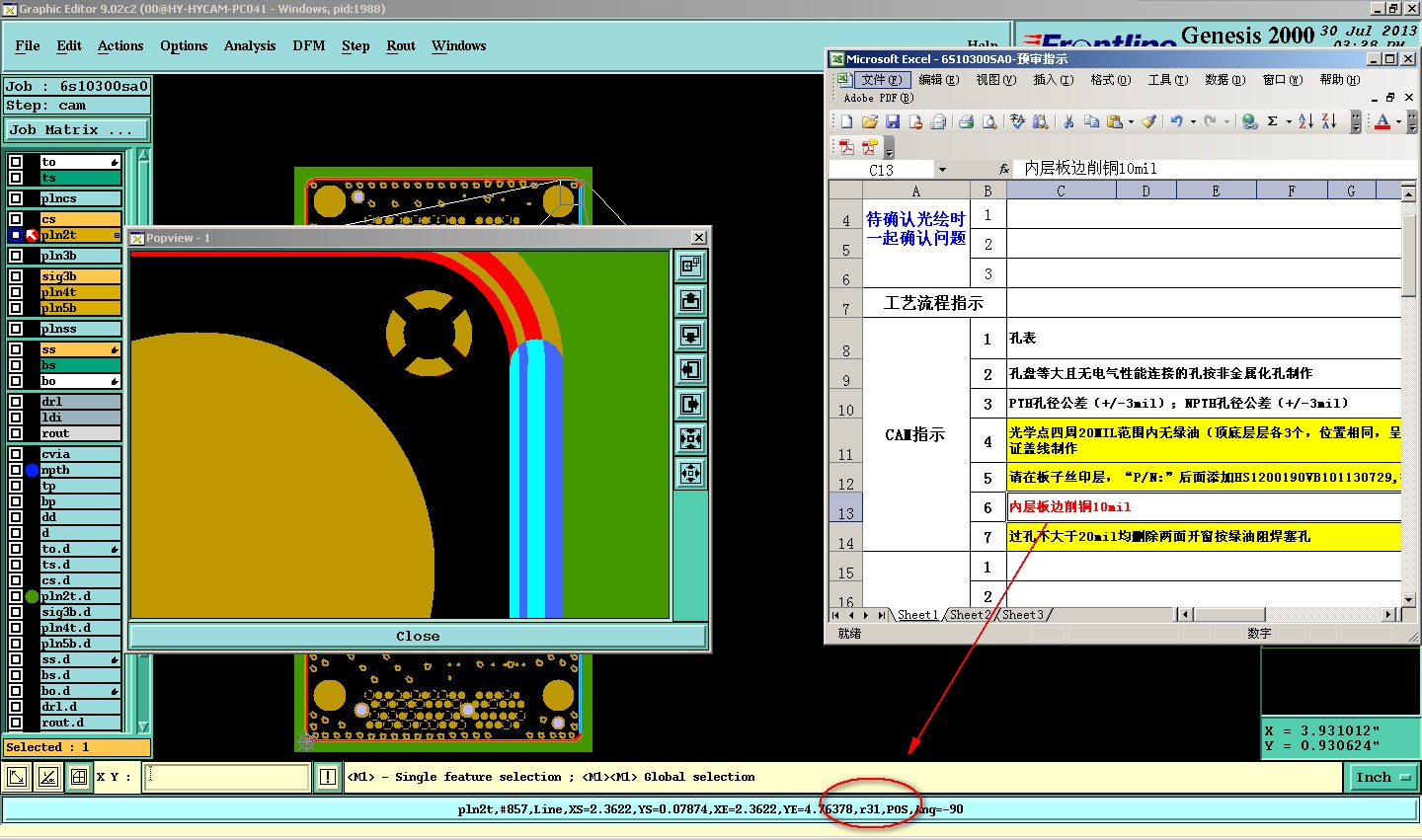
Task: Click the sixth Popview side toolbar icon
Action: click(x=691, y=438)
